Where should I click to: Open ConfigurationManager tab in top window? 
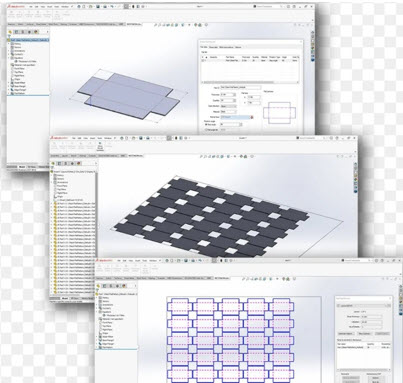pyautogui.click(x=23, y=32)
